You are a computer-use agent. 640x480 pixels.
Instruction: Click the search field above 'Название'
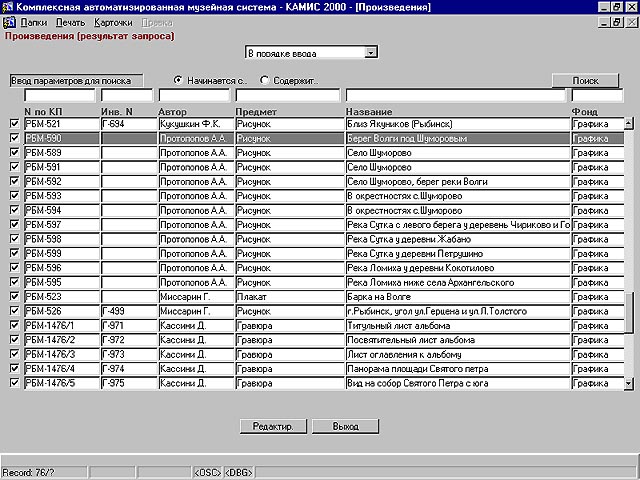[x=456, y=96]
